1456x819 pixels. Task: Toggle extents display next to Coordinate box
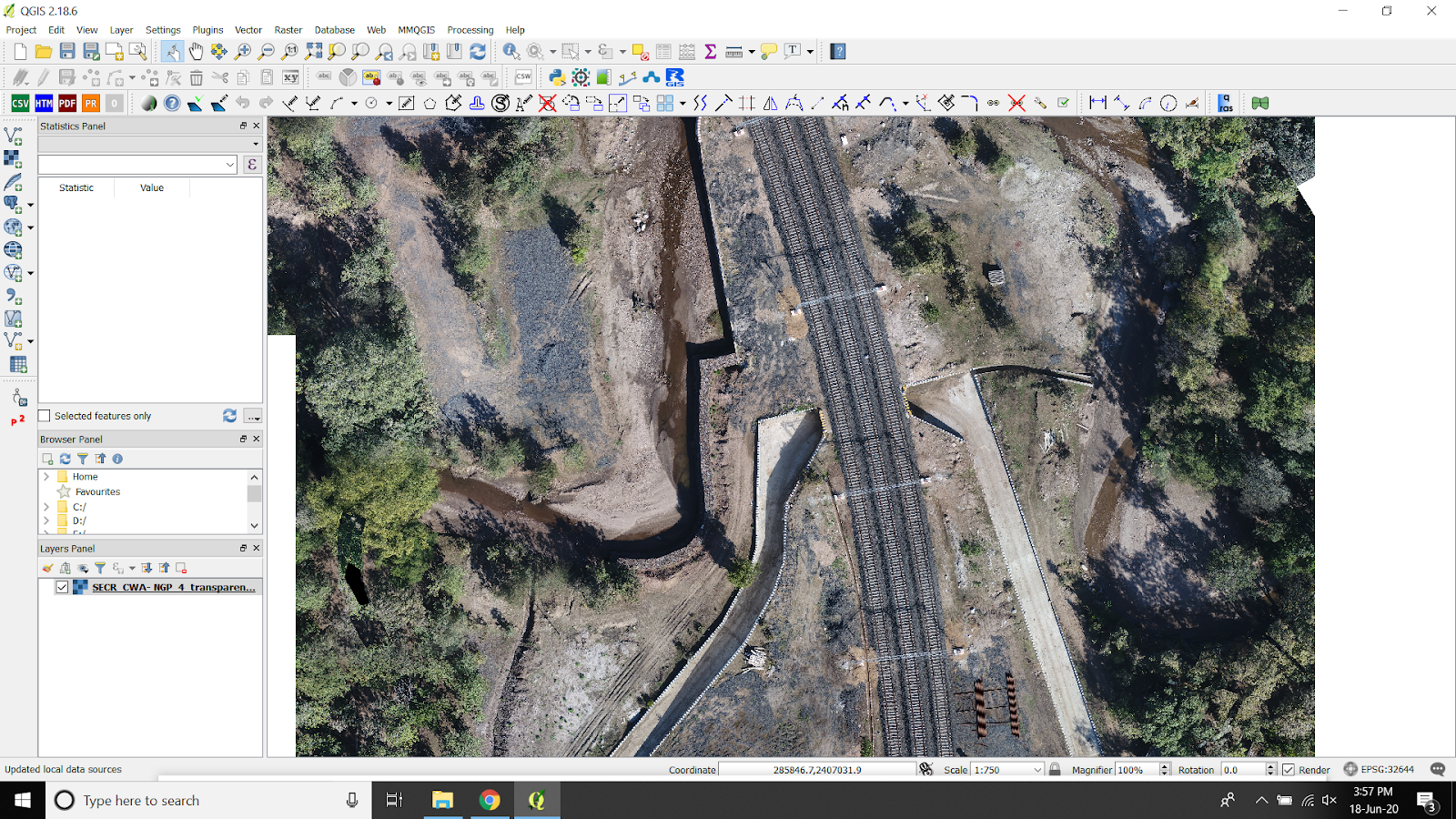(926, 769)
